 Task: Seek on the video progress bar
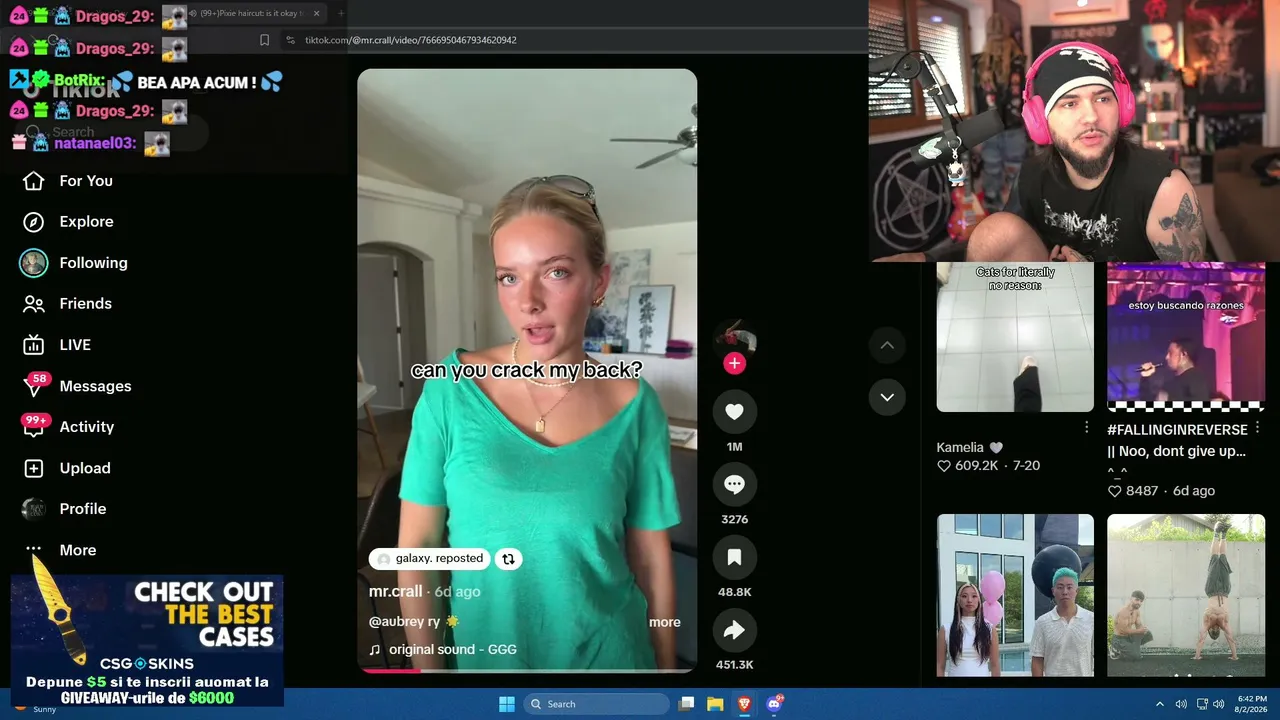[x=527, y=670]
